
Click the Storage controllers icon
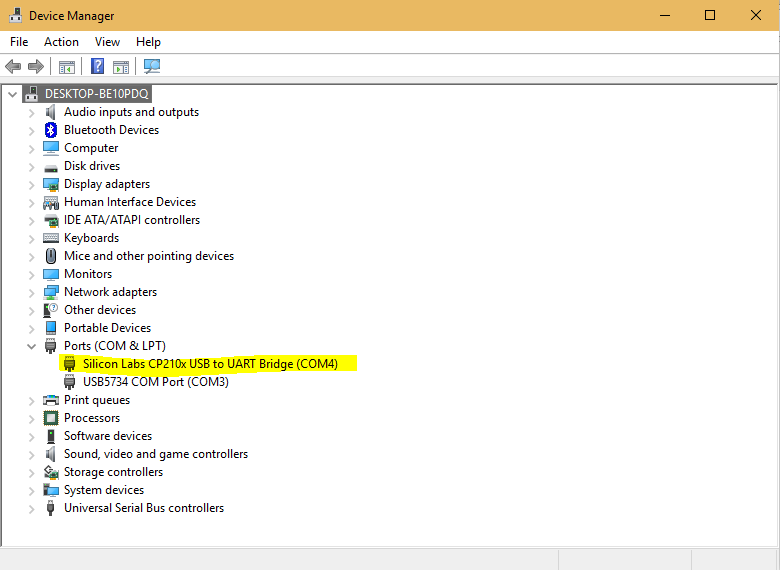(x=51, y=472)
